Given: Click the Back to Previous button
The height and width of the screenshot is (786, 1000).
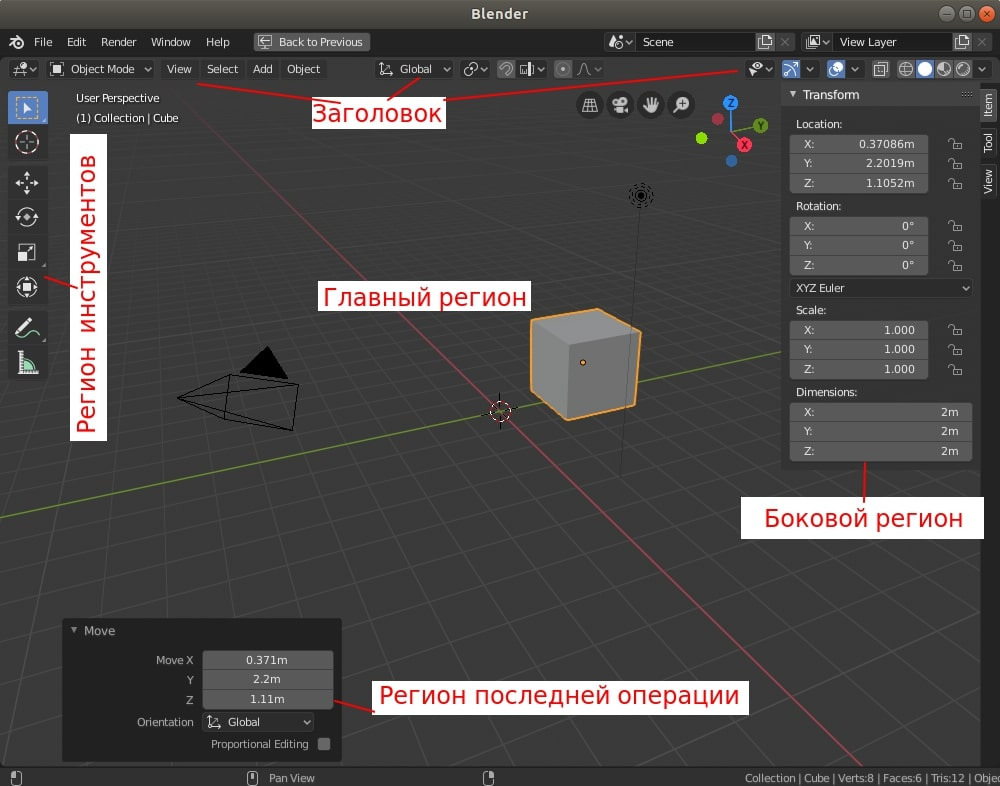Looking at the screenshot, I should (x=311, y=42).
